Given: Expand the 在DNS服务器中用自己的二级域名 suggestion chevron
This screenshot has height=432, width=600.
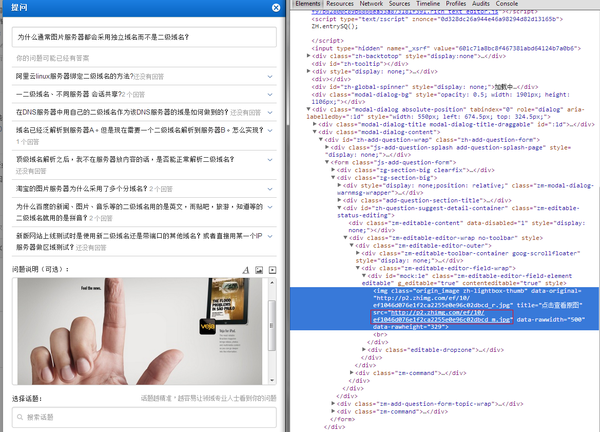Looking at the screenshot, I should (270, 112).
